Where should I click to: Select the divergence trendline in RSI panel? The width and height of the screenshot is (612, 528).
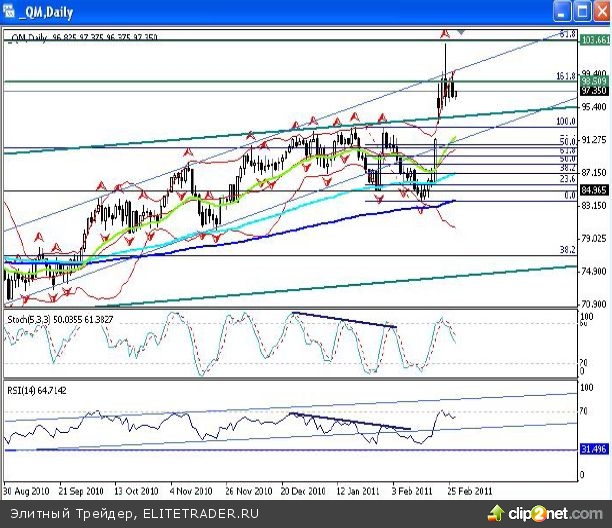tap(350, 422)
